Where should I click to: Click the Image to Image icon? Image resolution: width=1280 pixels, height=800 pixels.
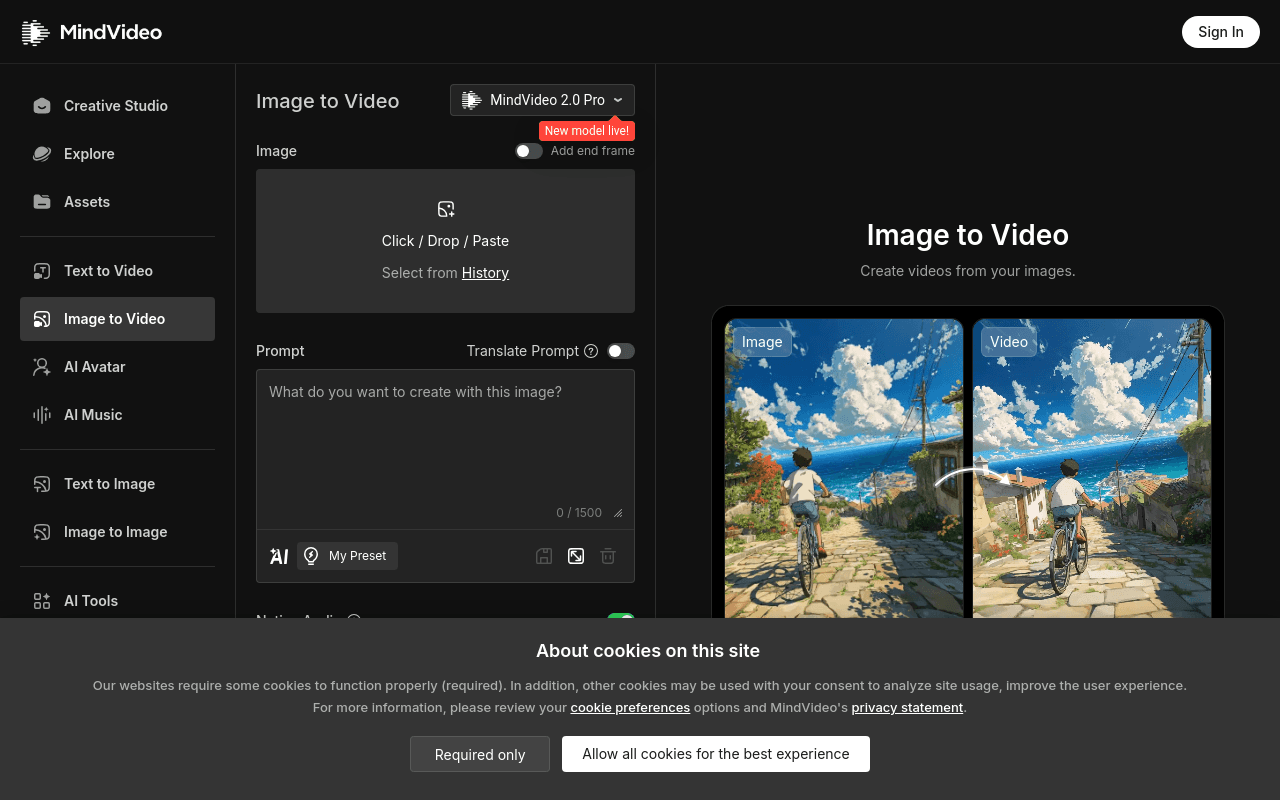point(42,532)
